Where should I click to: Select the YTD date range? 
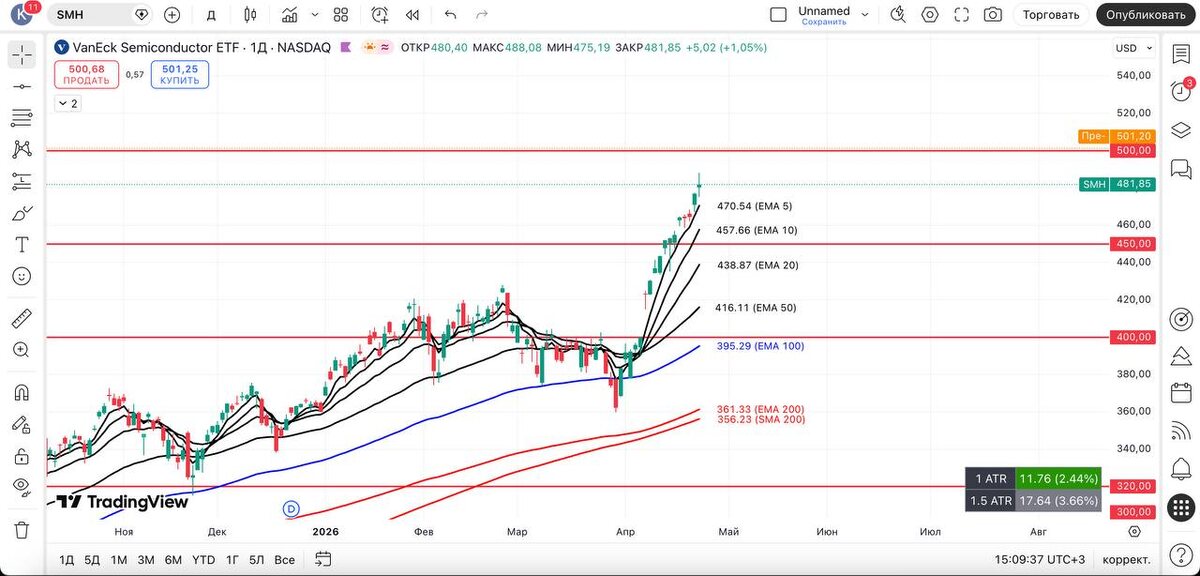203,560
